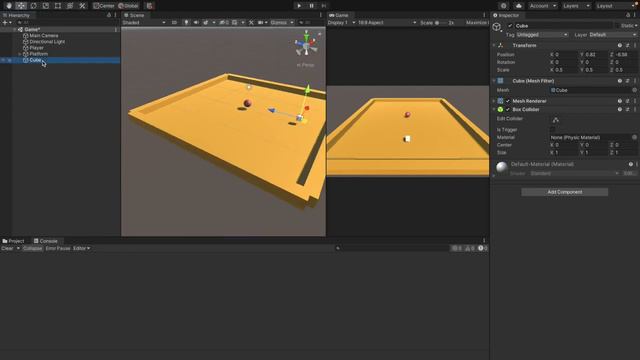Select the Rotate tool in toolbar
Viewport: 640px width, 360px height.
click(33, 6)
